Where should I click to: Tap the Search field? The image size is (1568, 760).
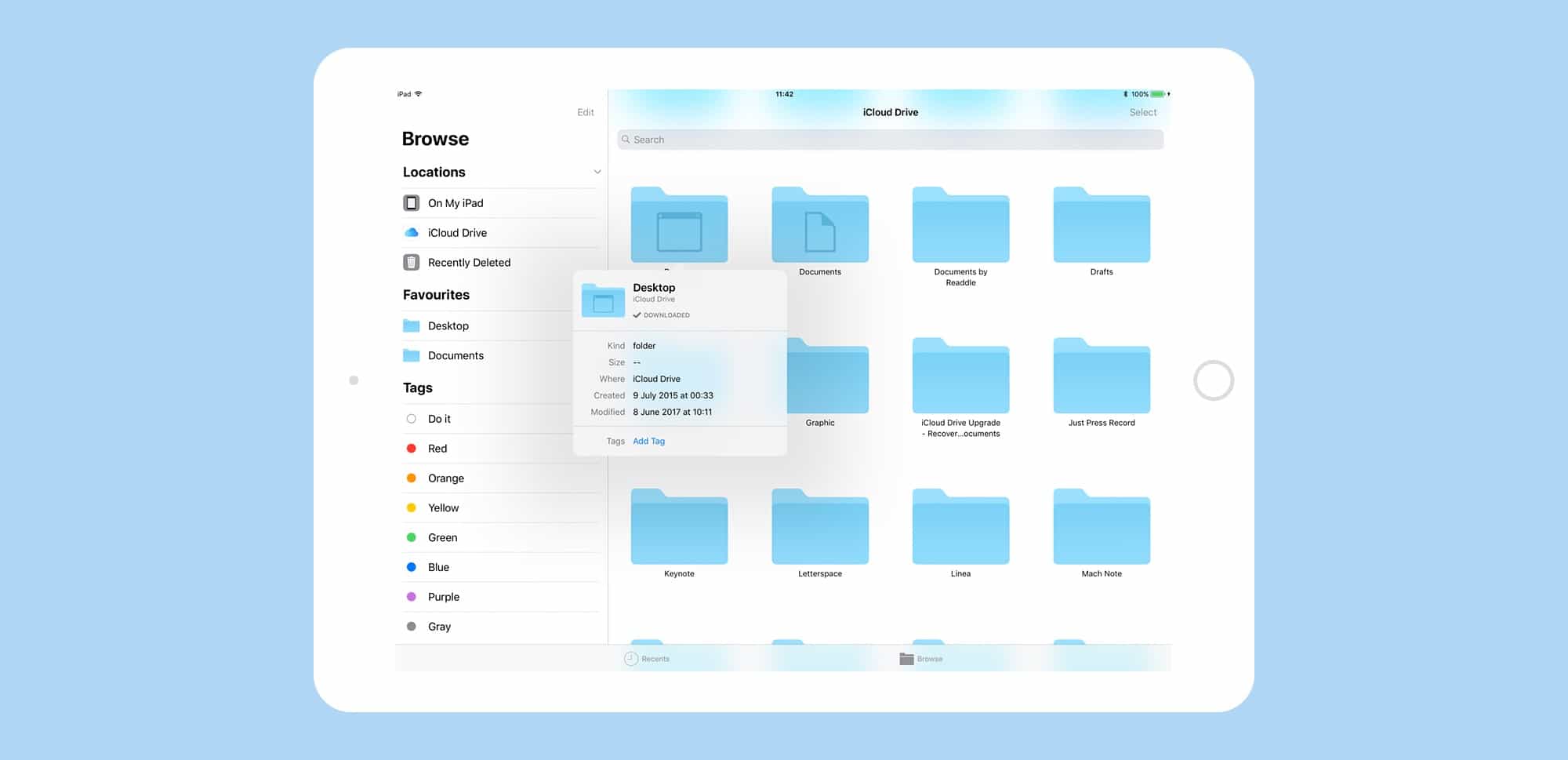pyautogui.click(x=890, y=139)
